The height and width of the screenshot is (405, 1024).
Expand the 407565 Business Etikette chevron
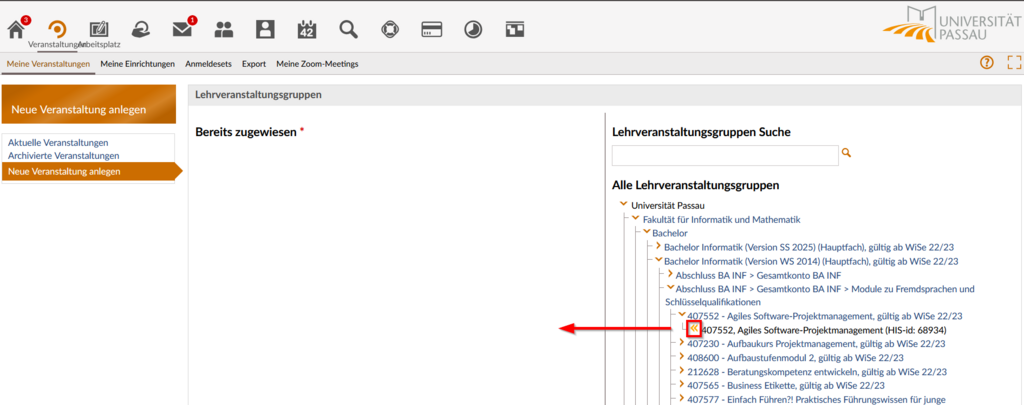click(682, 383)
